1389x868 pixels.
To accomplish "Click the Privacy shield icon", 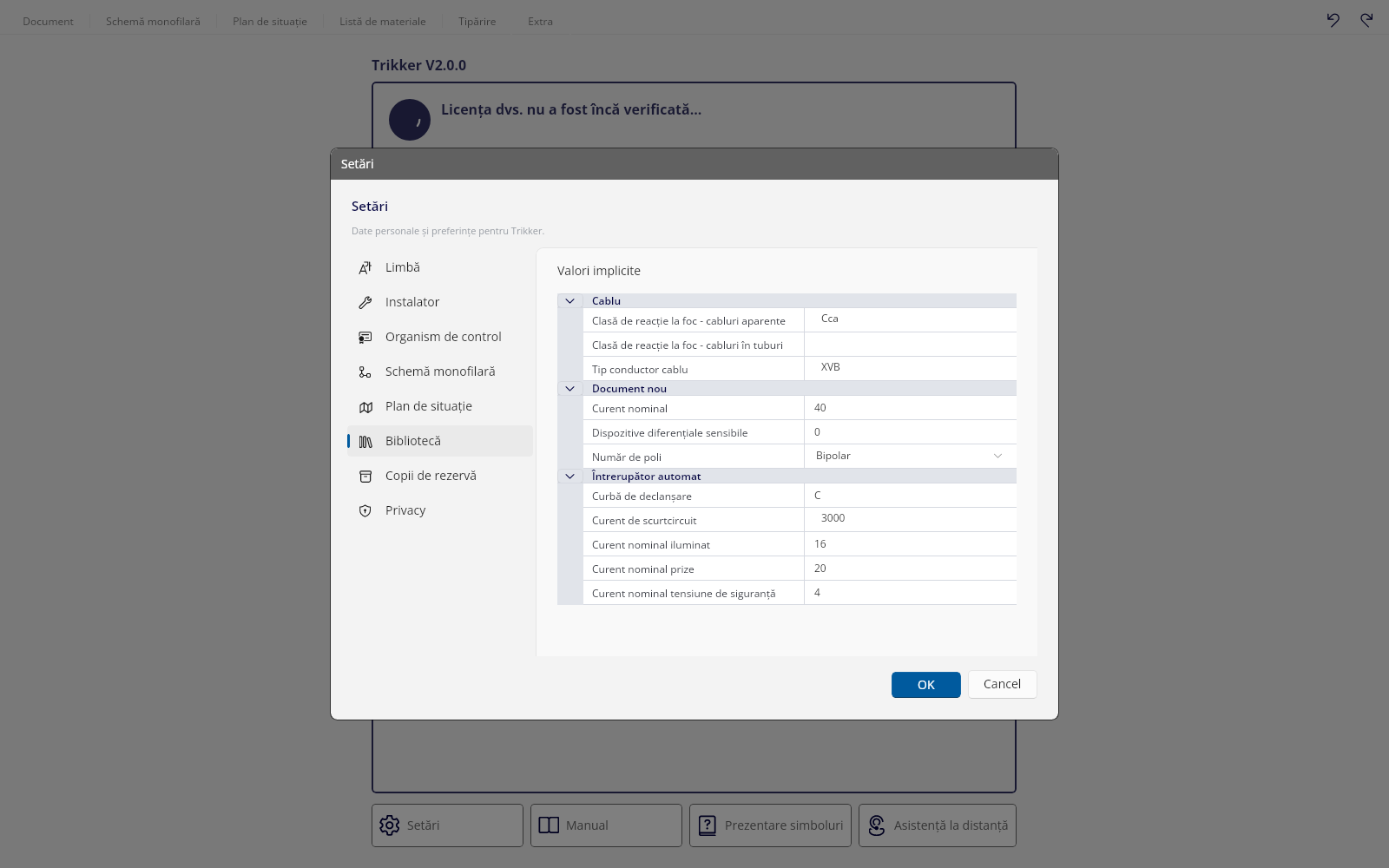I will (365, 510).
